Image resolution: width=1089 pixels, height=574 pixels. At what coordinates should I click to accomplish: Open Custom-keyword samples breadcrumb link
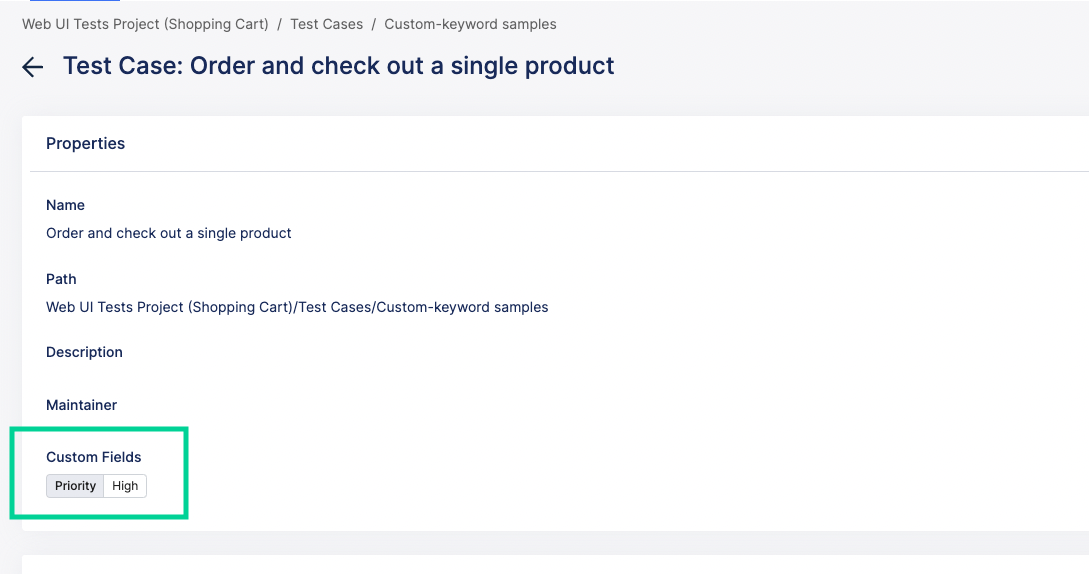[x=470, y=24]
